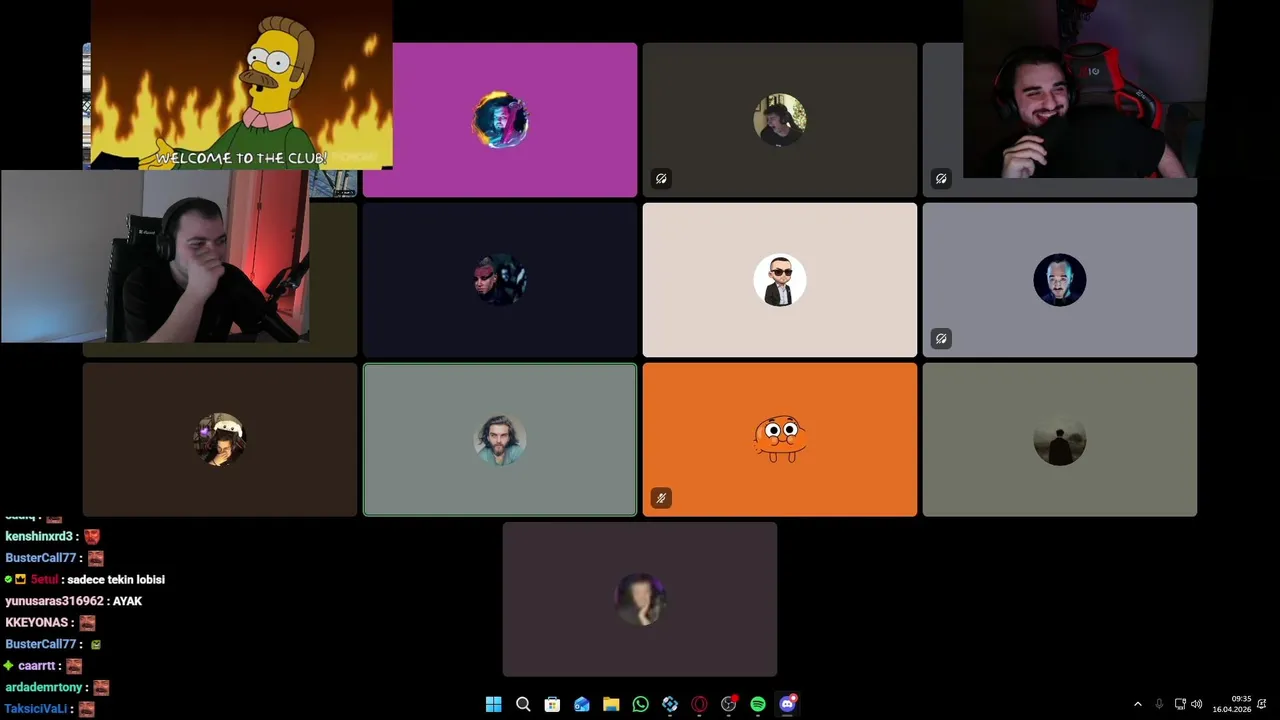
Task: Open the volume speaker tray icon
Action: [1197, 704]
